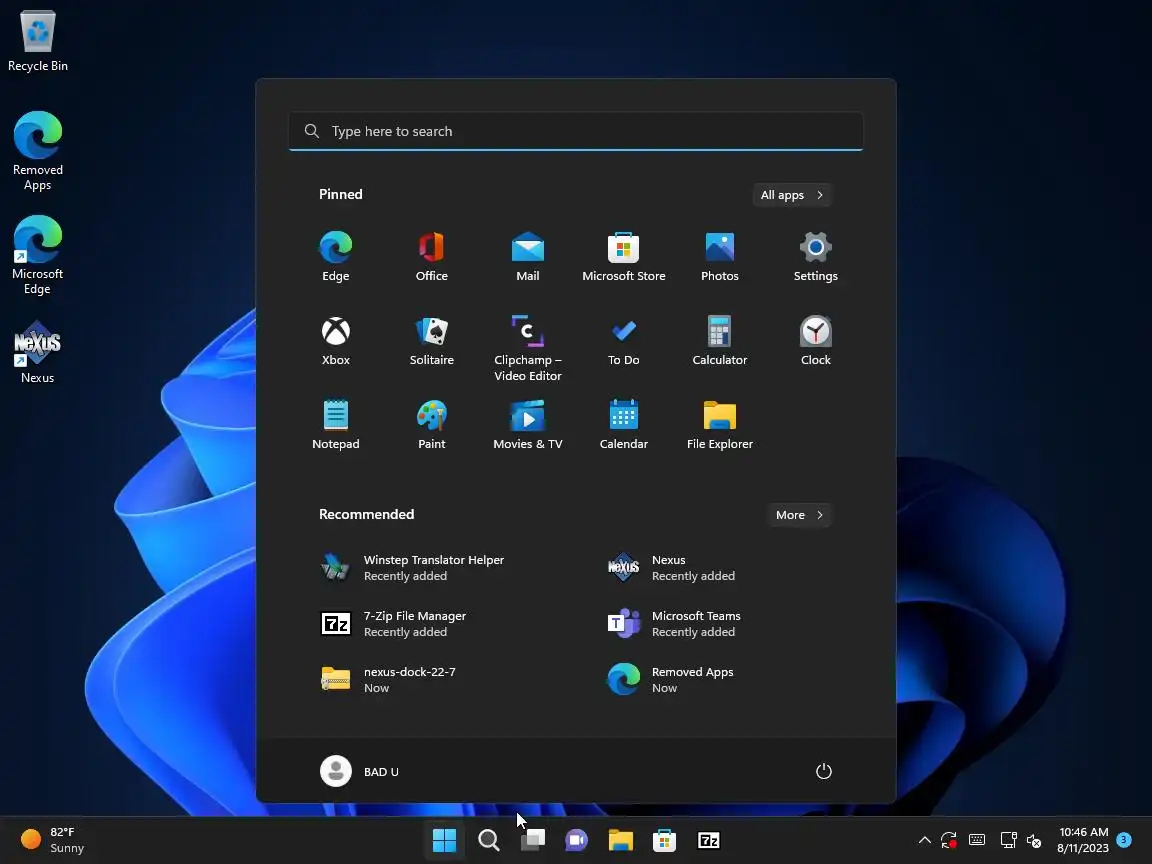Open the Calendar app
Viewport: 1152px width, 864px height.
pyautogui.click(x=624, y=424)
